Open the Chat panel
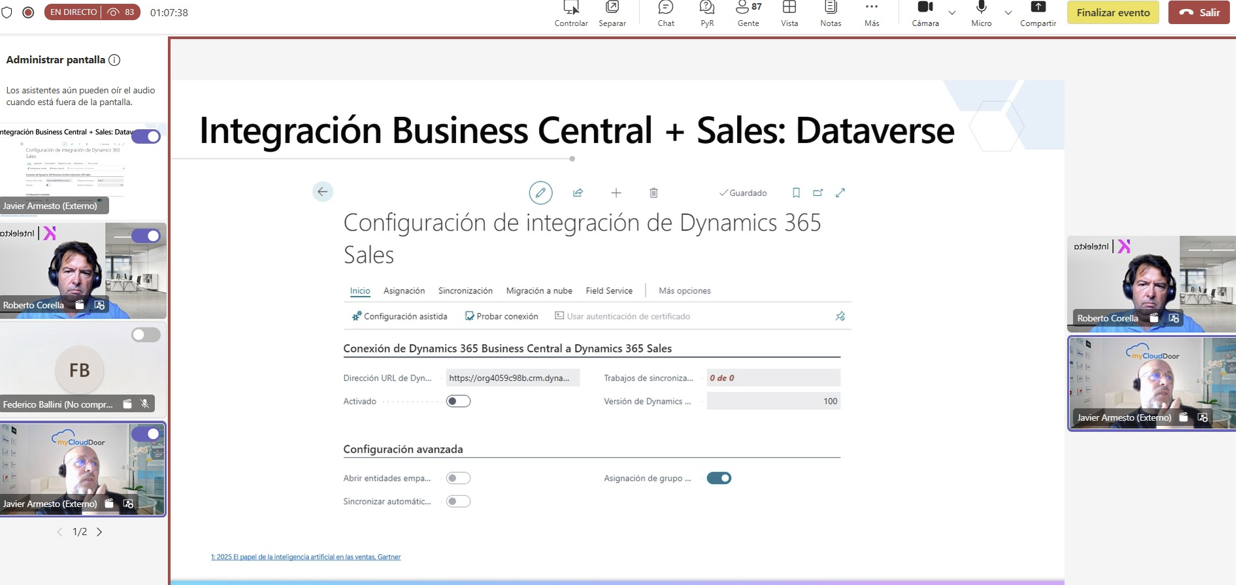1236x585 pixels. 665,13
